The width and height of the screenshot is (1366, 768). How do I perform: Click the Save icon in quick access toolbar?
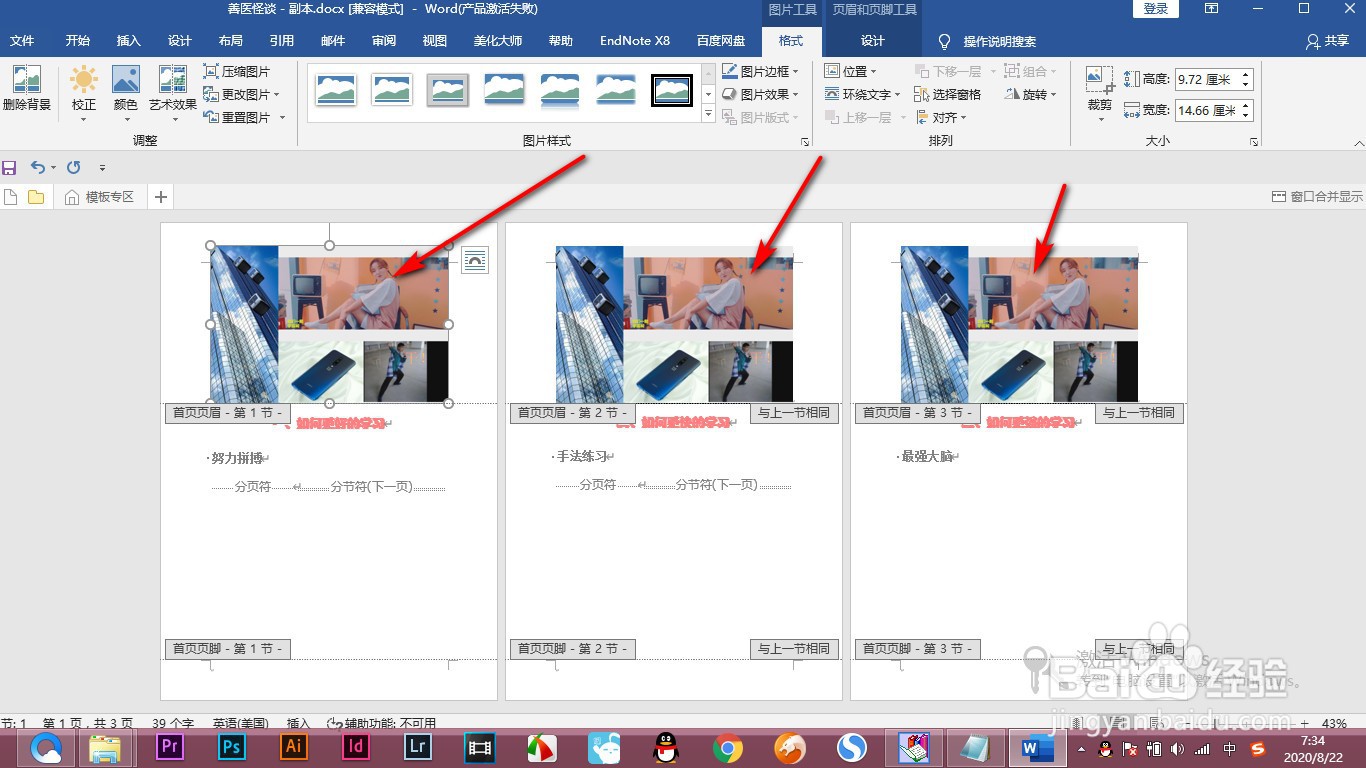click(10, 168)
